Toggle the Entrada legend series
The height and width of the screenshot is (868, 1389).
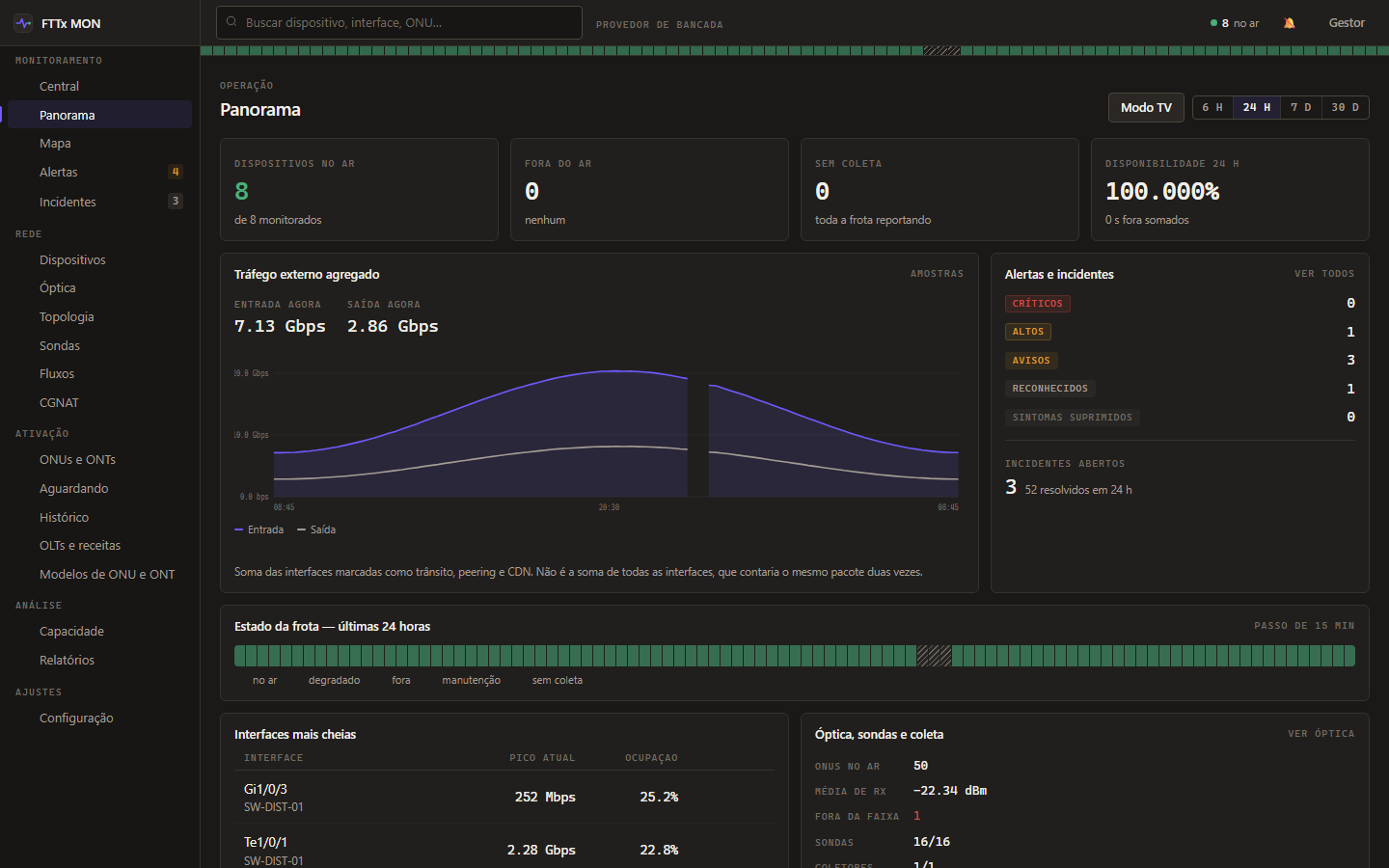click(259, 529)
